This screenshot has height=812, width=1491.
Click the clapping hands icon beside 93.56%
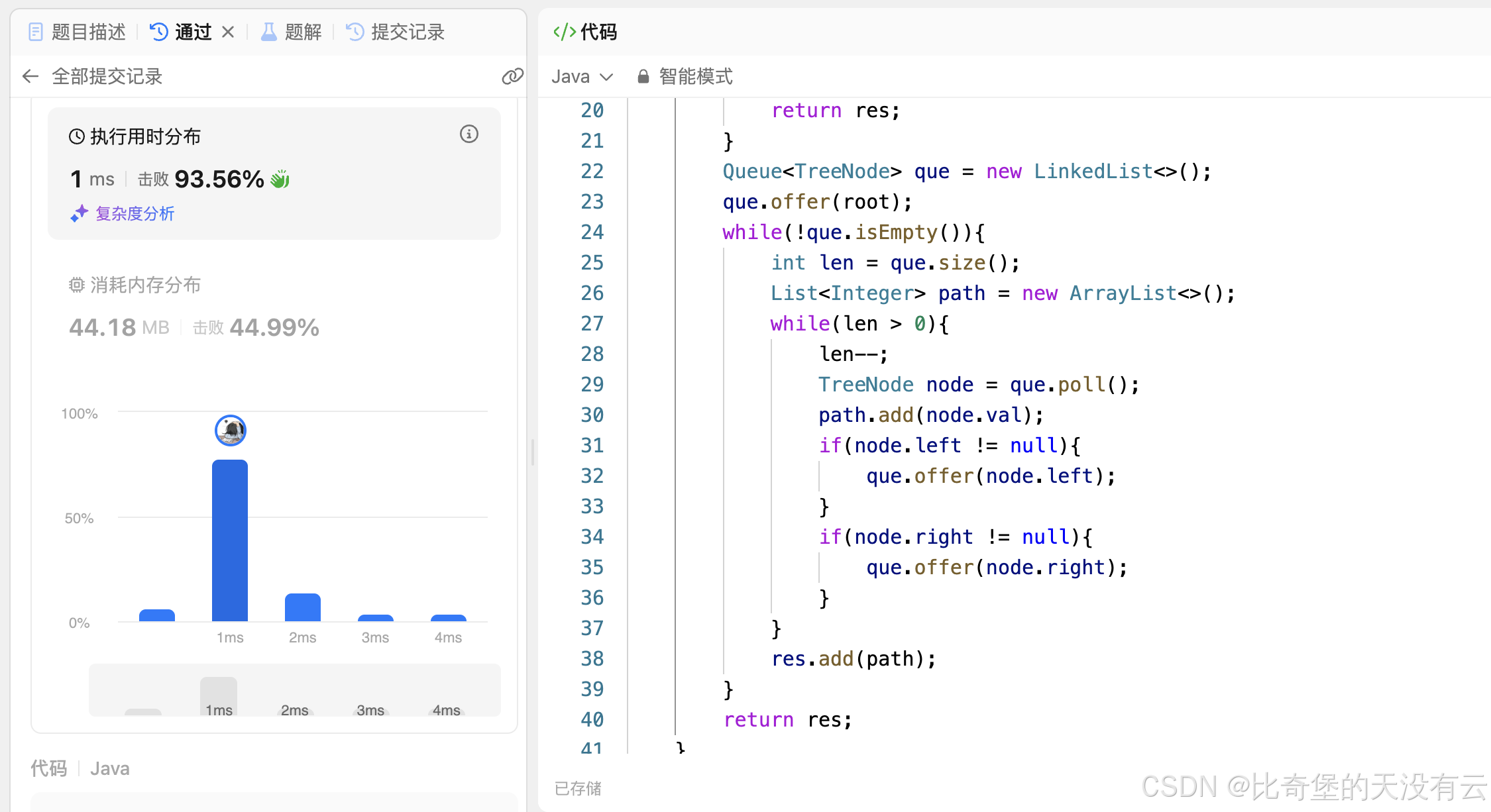(280, 179)
